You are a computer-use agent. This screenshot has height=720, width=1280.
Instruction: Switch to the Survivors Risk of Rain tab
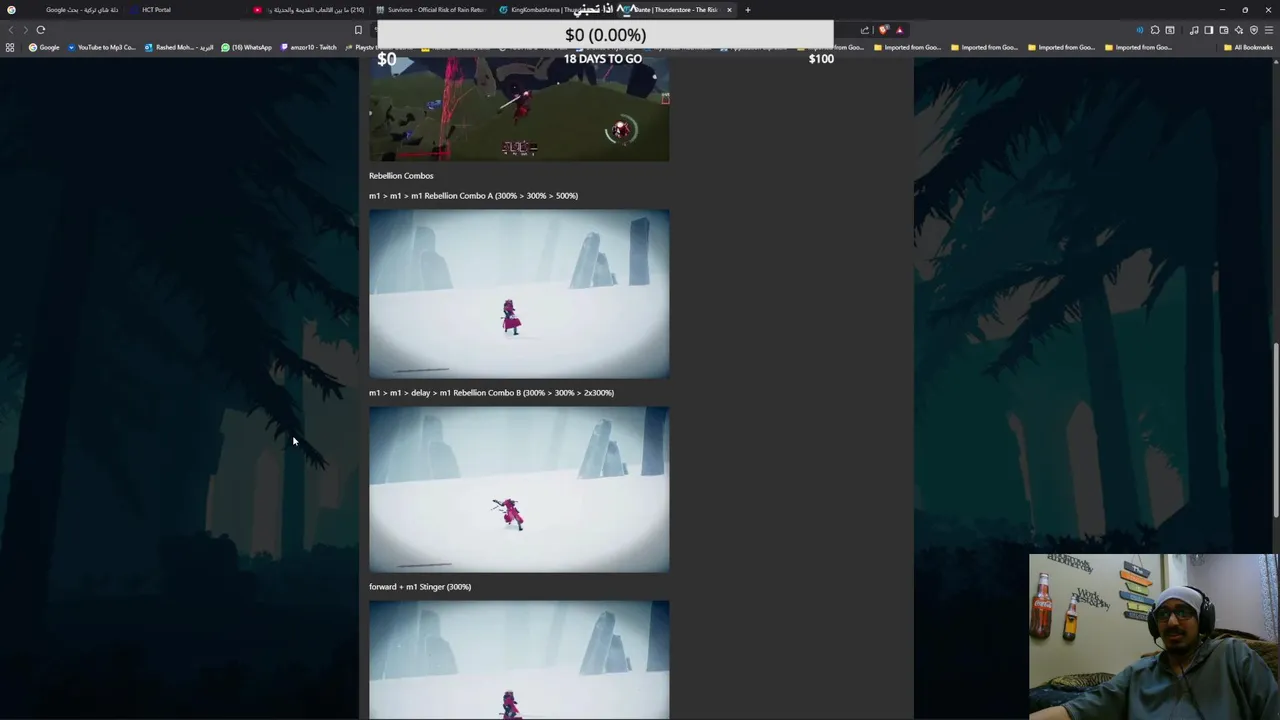[x=430, y=10]
